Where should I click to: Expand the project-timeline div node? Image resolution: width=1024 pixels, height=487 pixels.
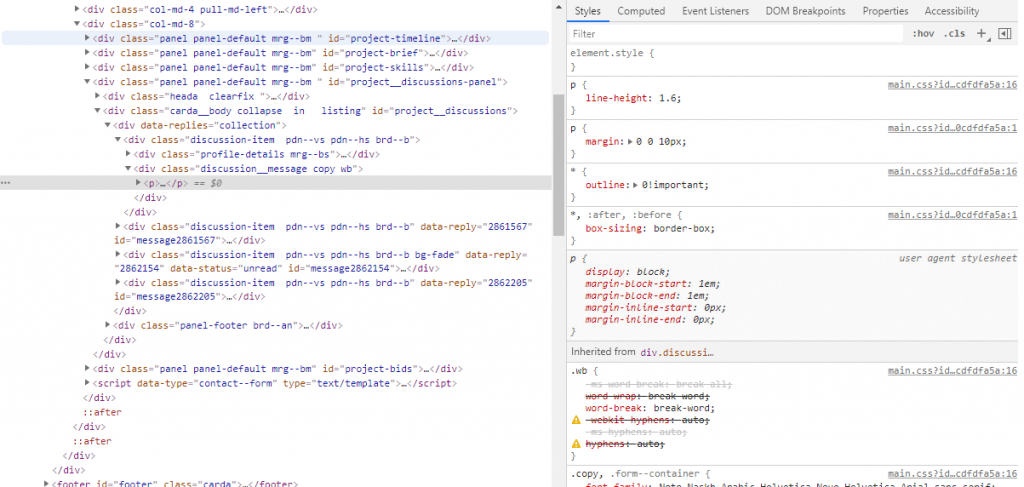pos(88,39)
